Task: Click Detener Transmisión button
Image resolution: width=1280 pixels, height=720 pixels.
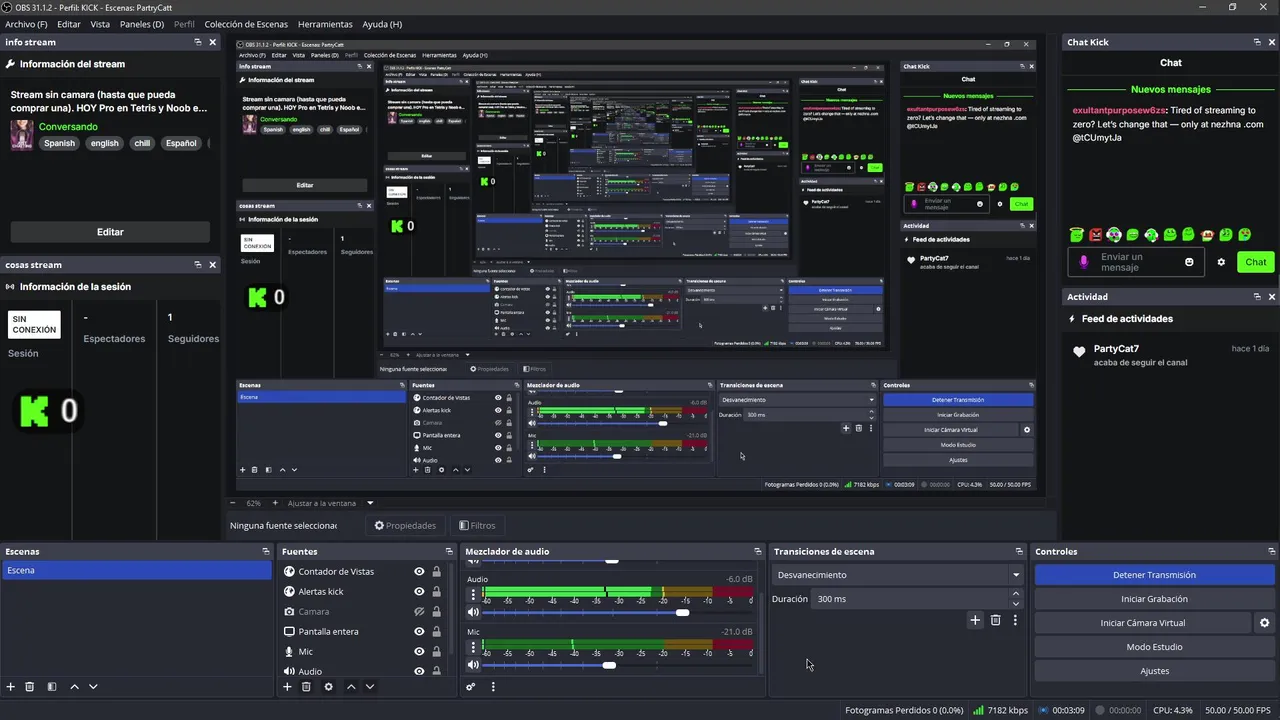Action: pyautogui.click(x=1154, y=575)
